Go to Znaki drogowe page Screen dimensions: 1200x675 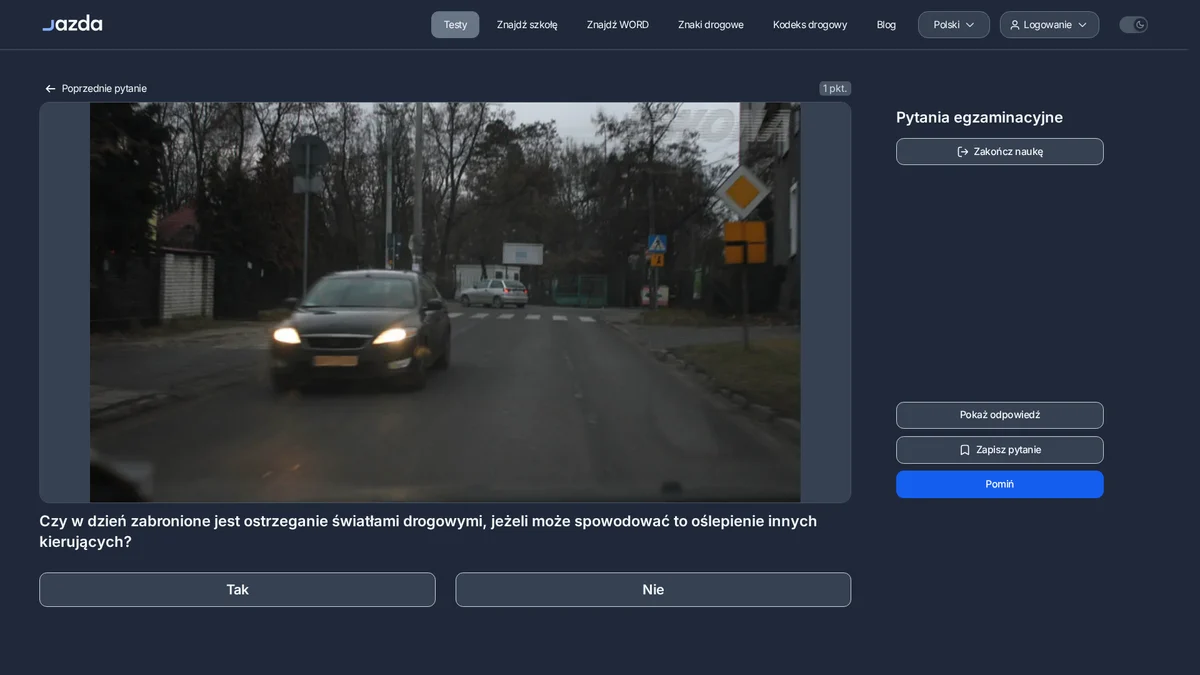tap(711, 25)
